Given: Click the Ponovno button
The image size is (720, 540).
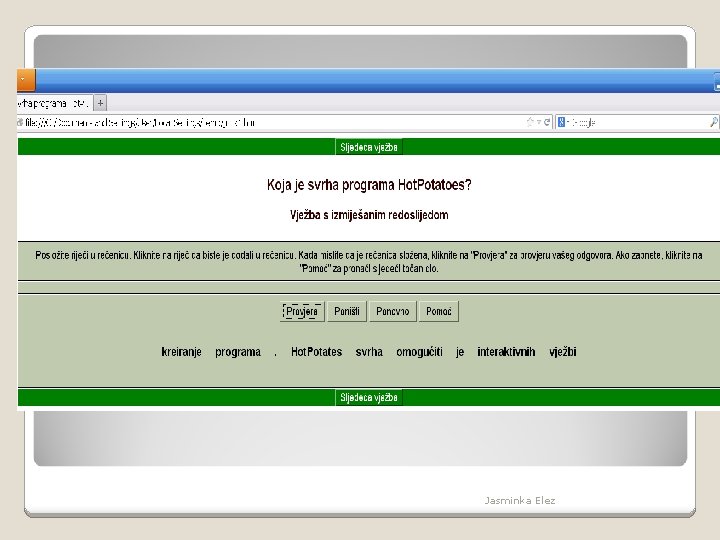Looking at the screenshot, I should (x=393, y=311).
